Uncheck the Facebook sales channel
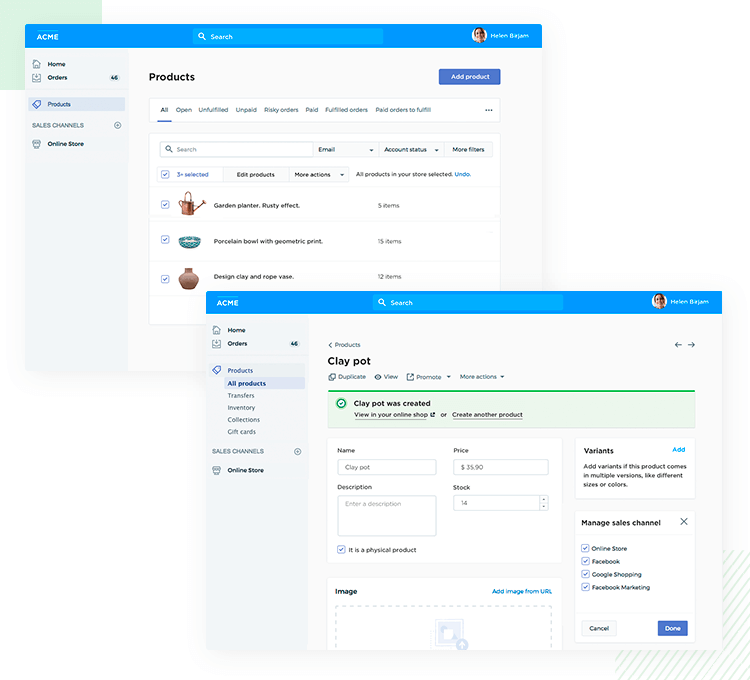This screenshot has height=680, width=750. (585, 561)
